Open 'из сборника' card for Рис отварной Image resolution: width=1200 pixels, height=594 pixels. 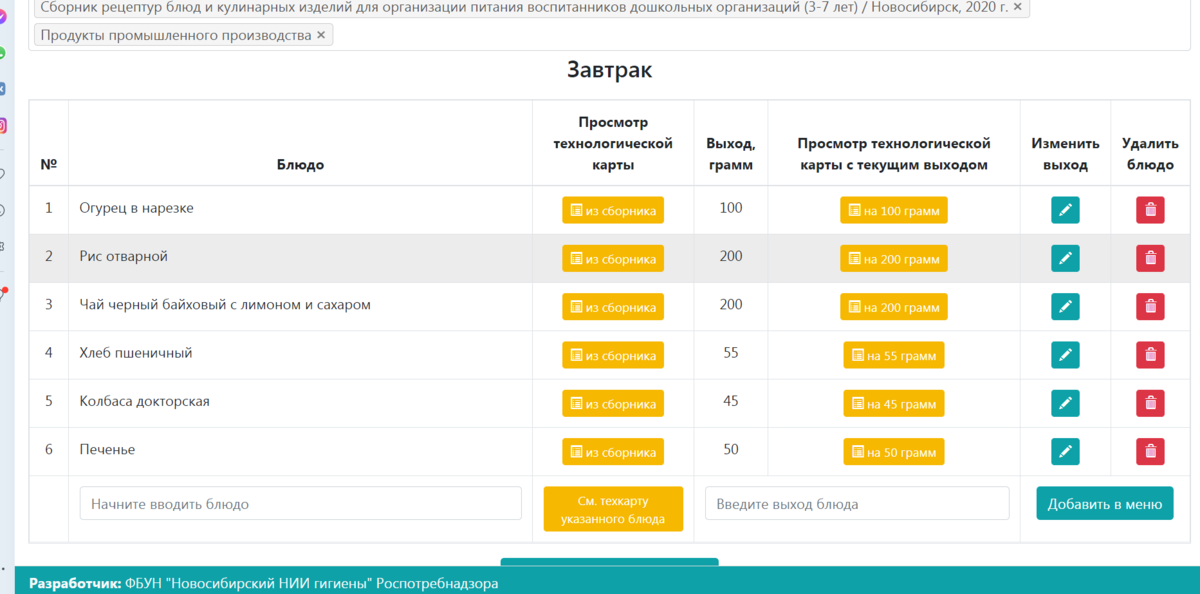tap(613, 258)
